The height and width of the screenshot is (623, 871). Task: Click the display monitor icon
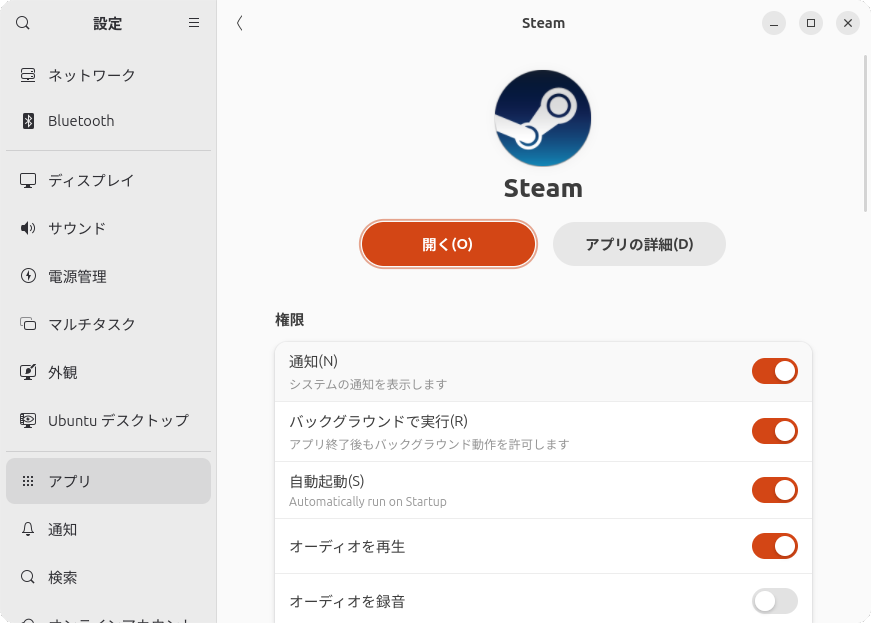28,180
